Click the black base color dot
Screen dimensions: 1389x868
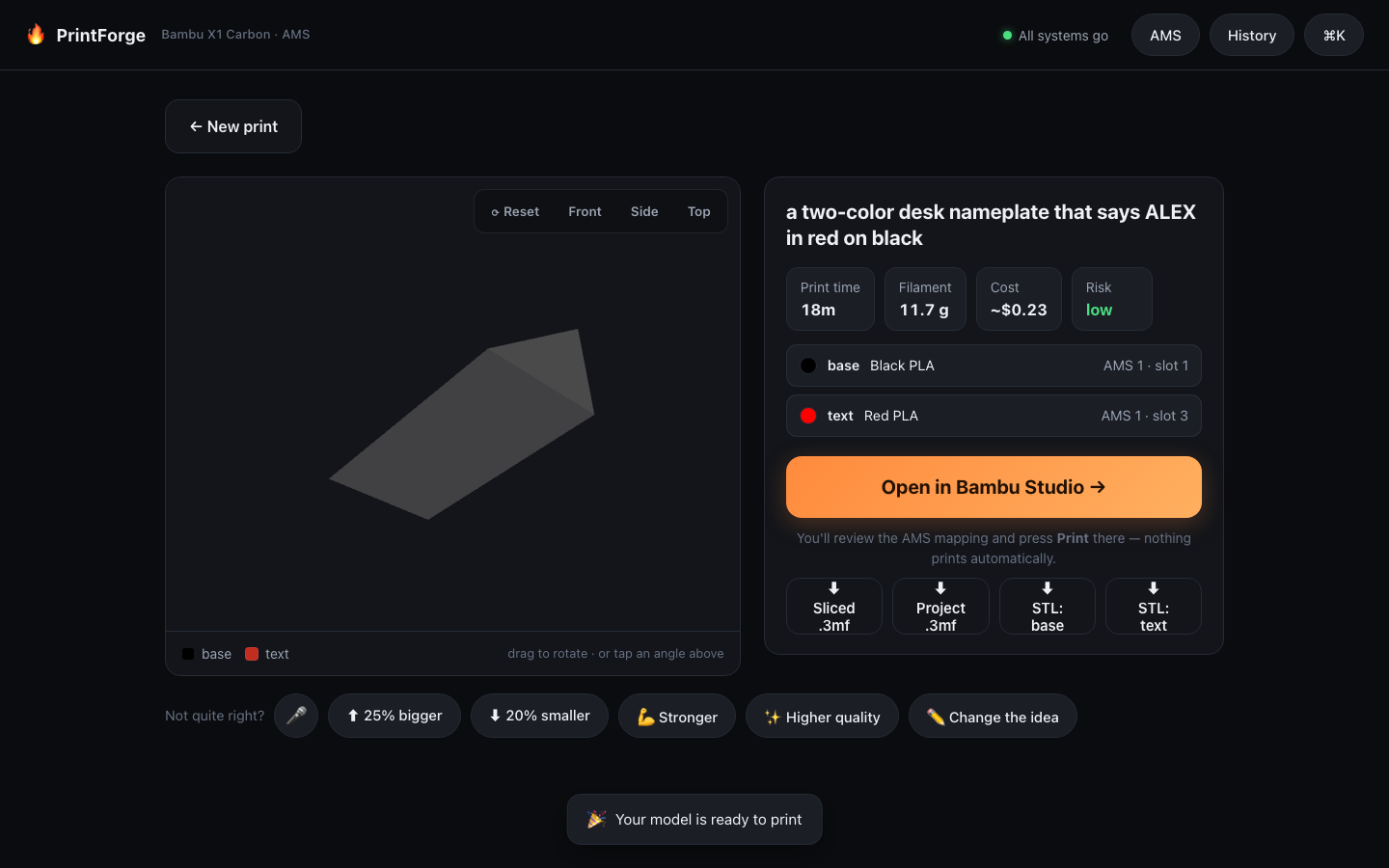point(808,366)
